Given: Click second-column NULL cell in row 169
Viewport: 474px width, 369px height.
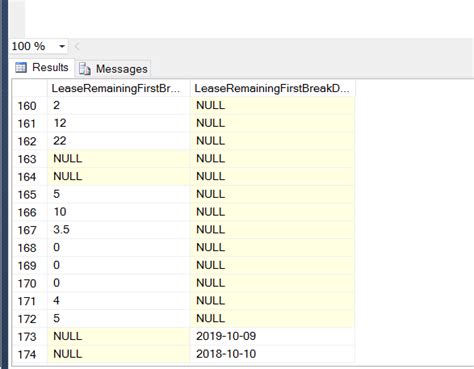Looking at the screenshot, I should pos(272,265).
